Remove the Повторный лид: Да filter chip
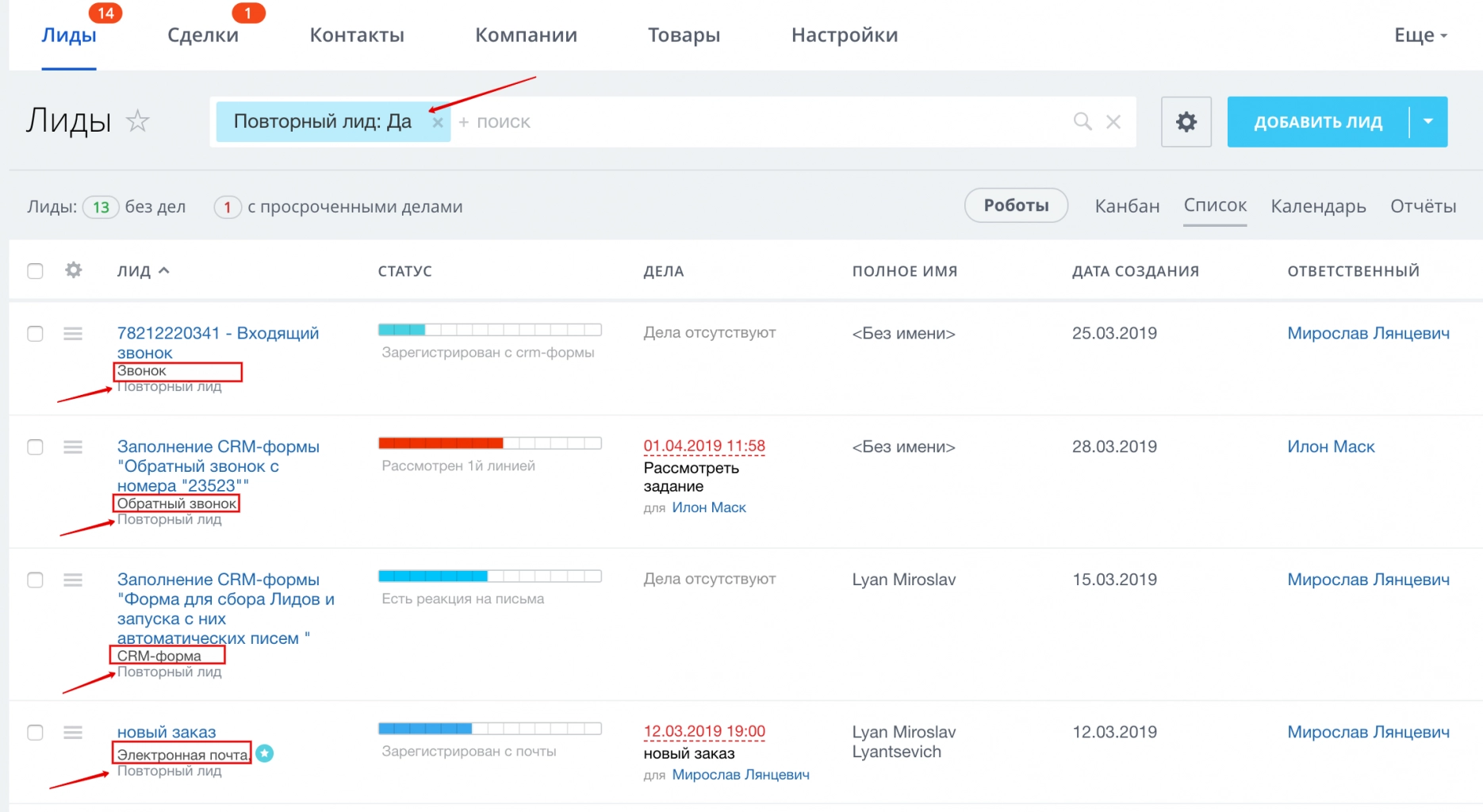The image size is (1483, 812). (437, 123)
